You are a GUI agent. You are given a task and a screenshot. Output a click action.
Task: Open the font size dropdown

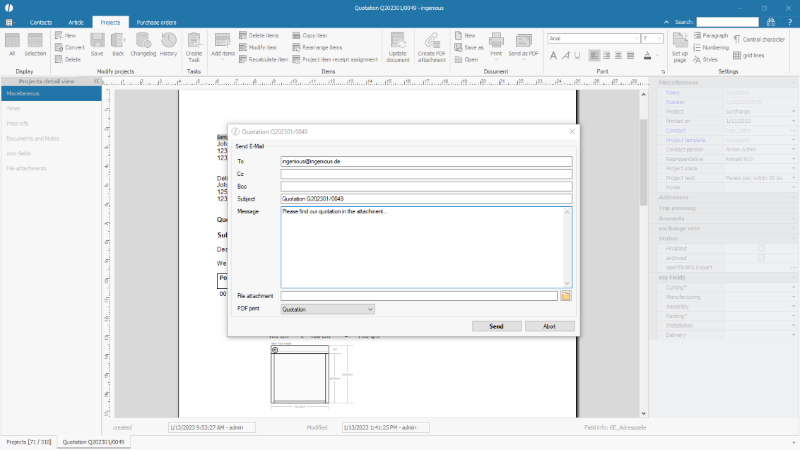(x=659, y=38)
